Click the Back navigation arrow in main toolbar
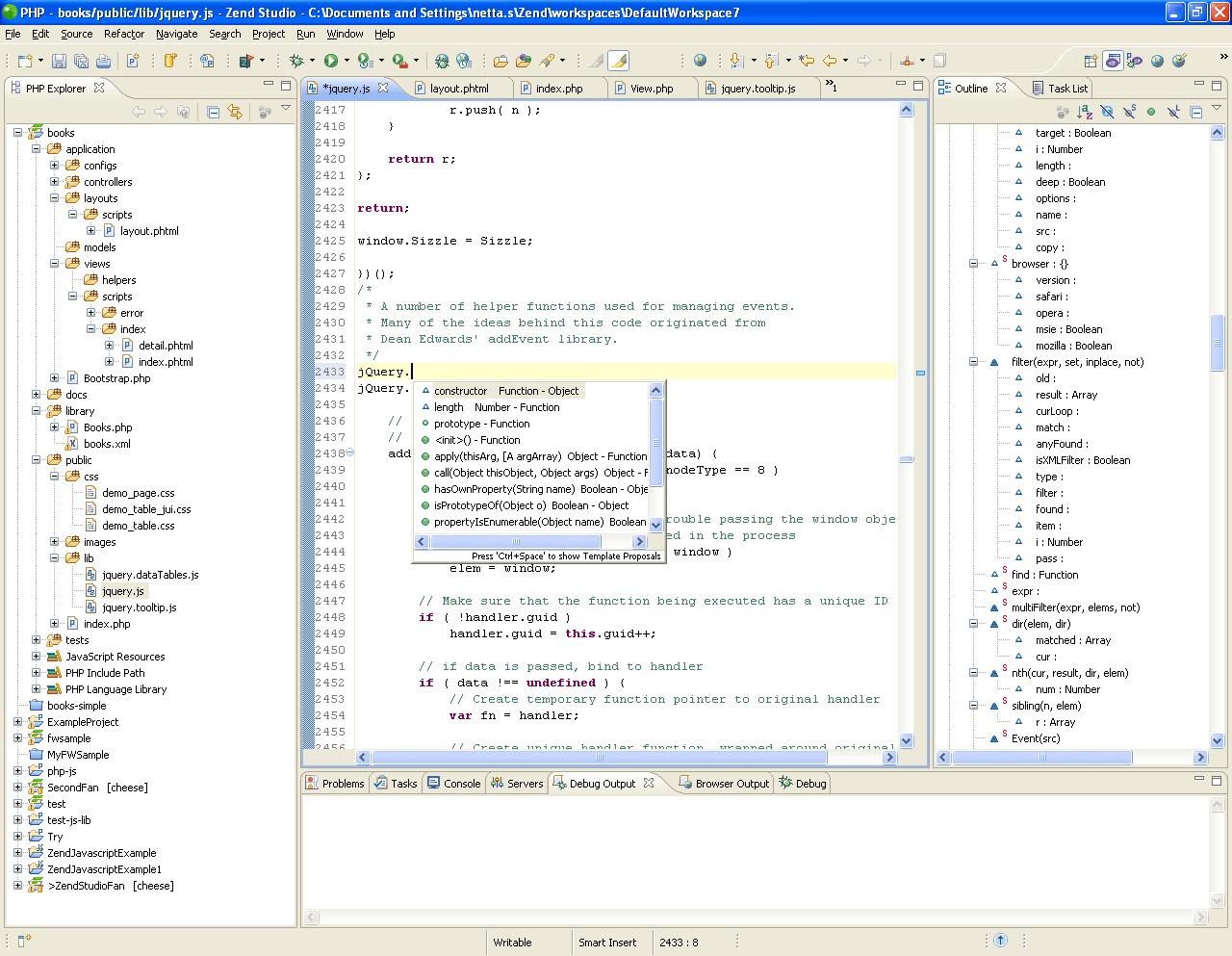The image size is (1232, 956). pos(830,61)
